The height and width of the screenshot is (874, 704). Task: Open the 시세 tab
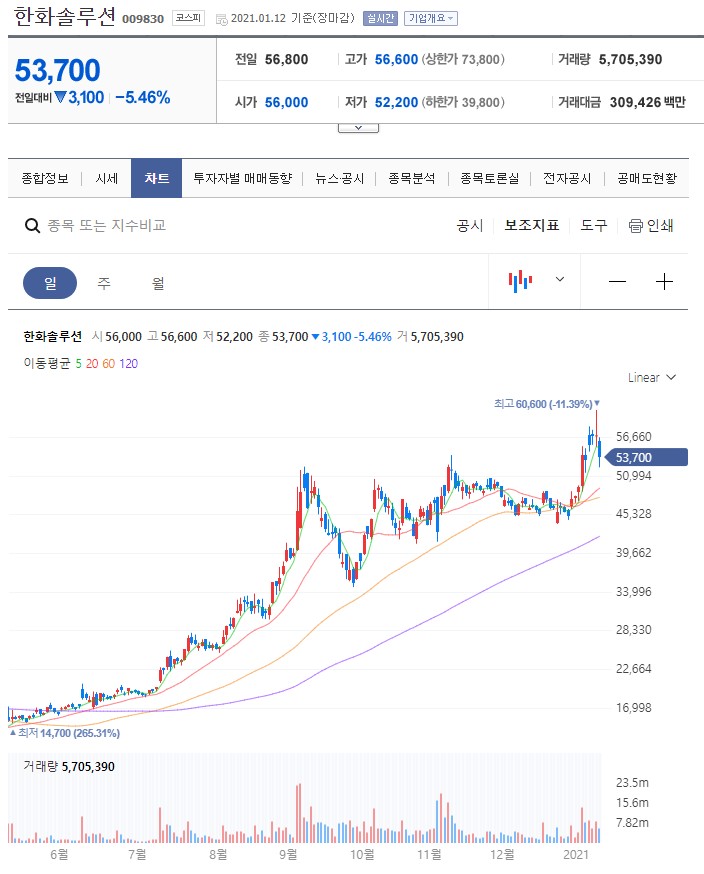coord(106,178)
